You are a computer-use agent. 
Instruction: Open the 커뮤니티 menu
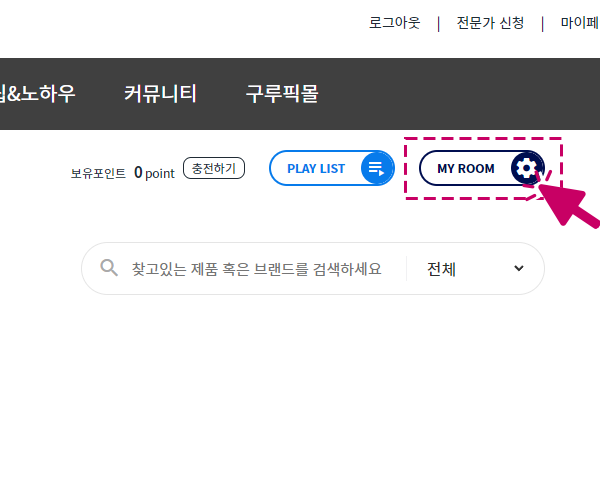pos(161,94)
